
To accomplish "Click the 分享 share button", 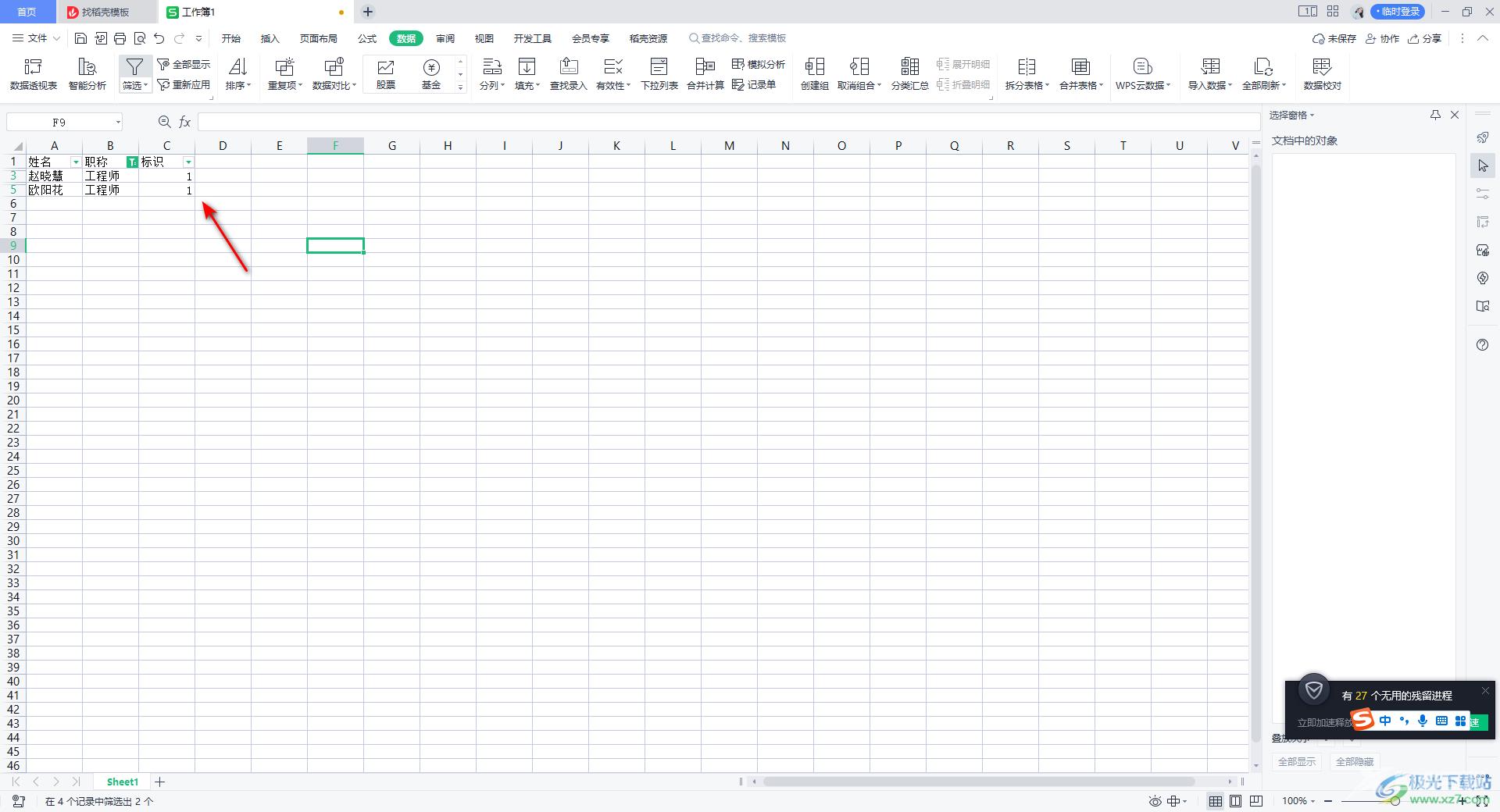I will click(x=1424, y=38).
